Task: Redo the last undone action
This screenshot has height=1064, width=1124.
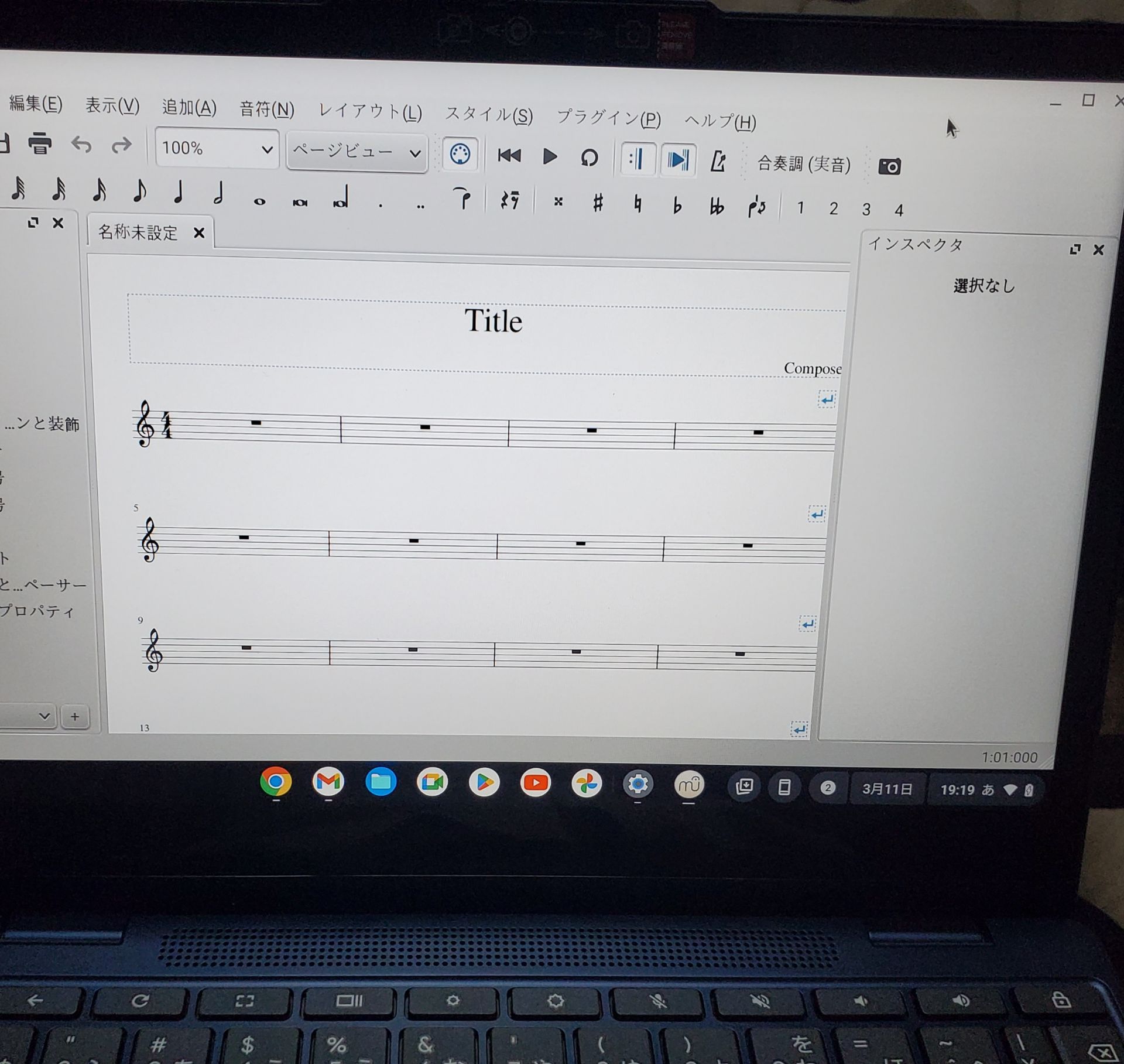Action: pyautogui.click(x=121, y=145)
